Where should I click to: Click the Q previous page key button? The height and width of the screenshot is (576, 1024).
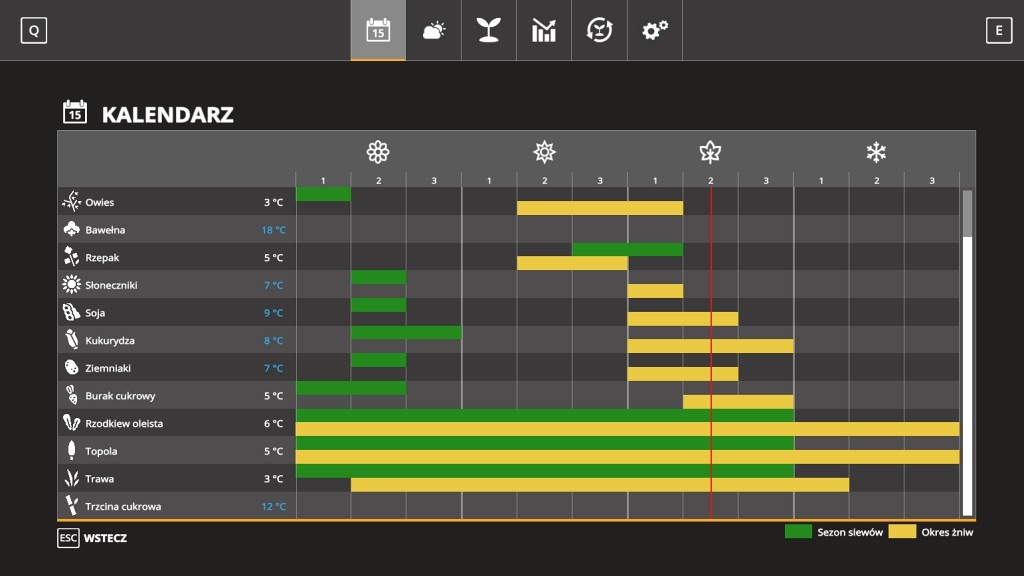pyautogui.click(x=34, y=31)
